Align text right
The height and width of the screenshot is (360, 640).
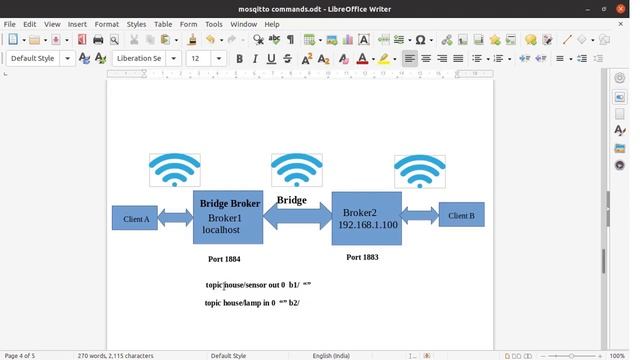coord(442,59)
